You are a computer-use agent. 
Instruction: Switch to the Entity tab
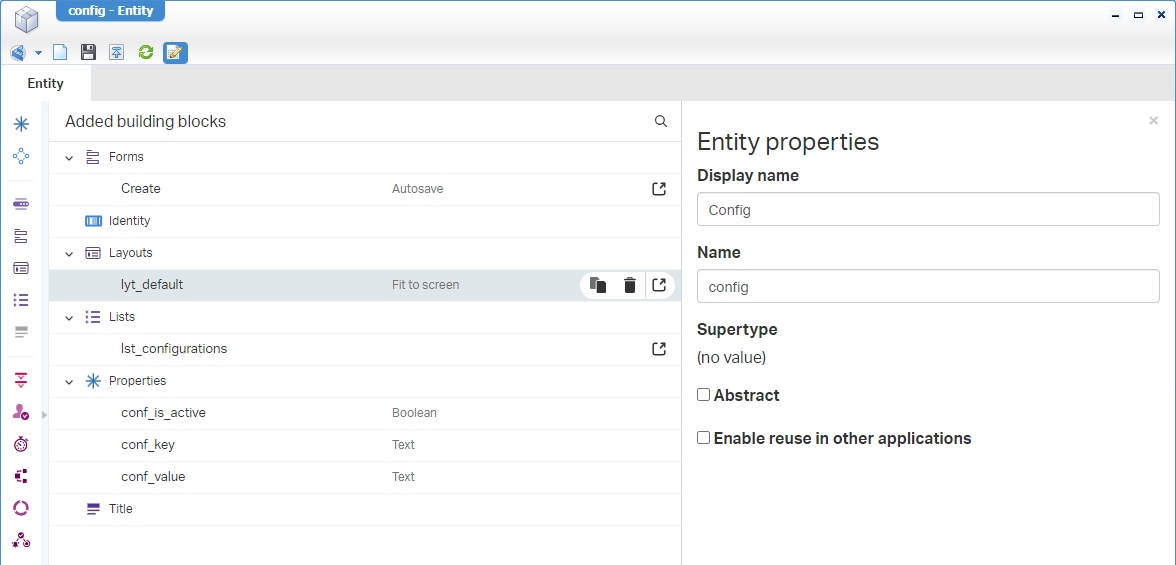tap(45, 83)
